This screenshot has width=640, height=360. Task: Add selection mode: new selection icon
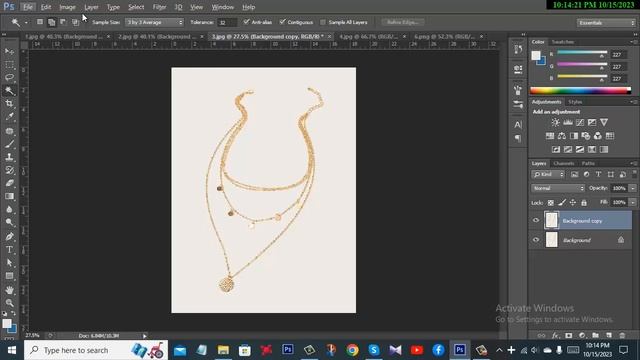(40, 22)
